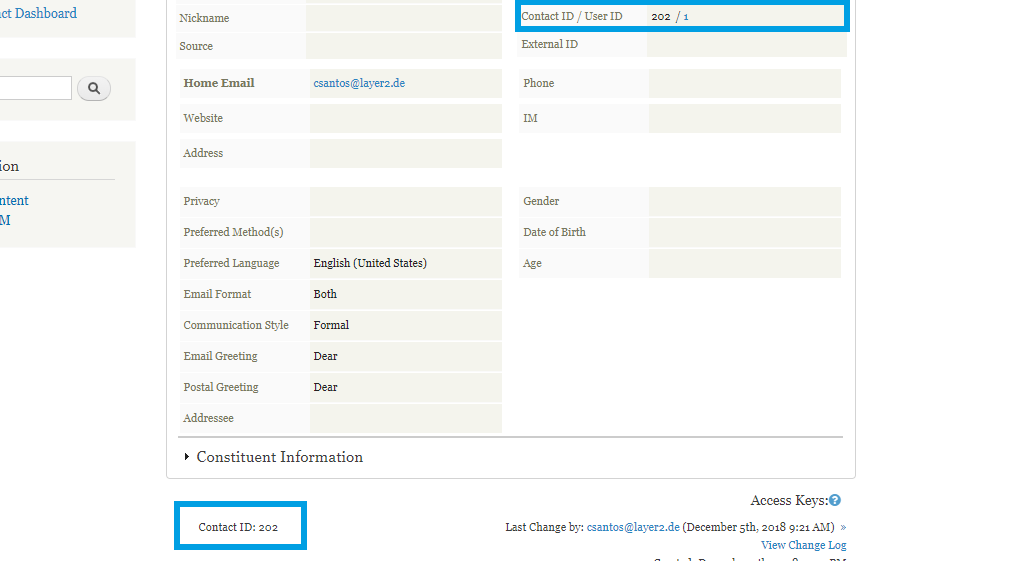
Task: Expand the Constituent Information section
Action: click(x=279, y=457)
